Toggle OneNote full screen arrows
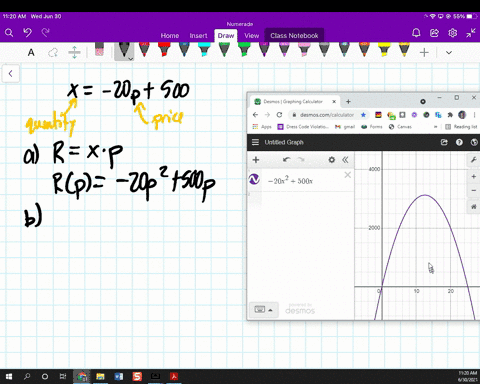 pos(471,33)
